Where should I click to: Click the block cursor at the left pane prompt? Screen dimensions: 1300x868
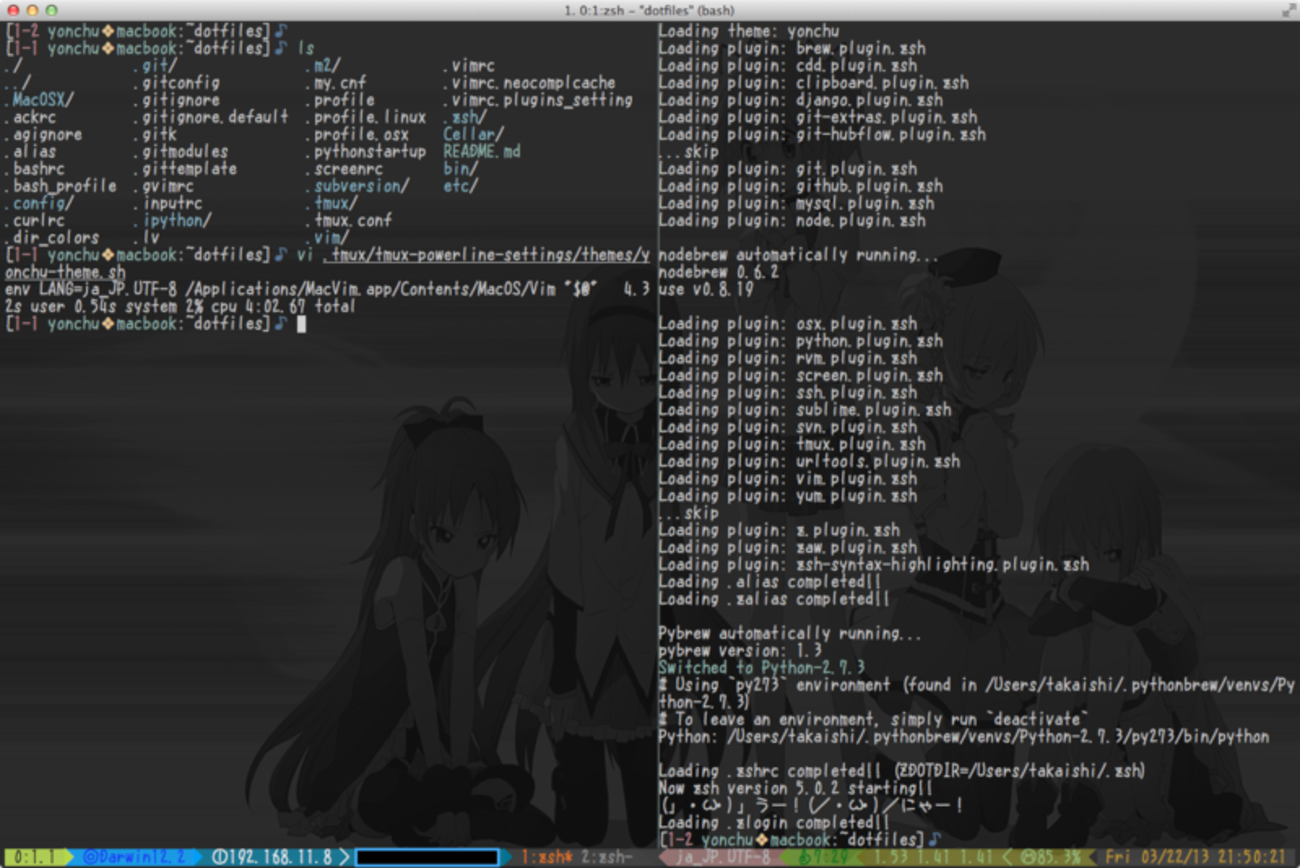click(x=301, y=324)
